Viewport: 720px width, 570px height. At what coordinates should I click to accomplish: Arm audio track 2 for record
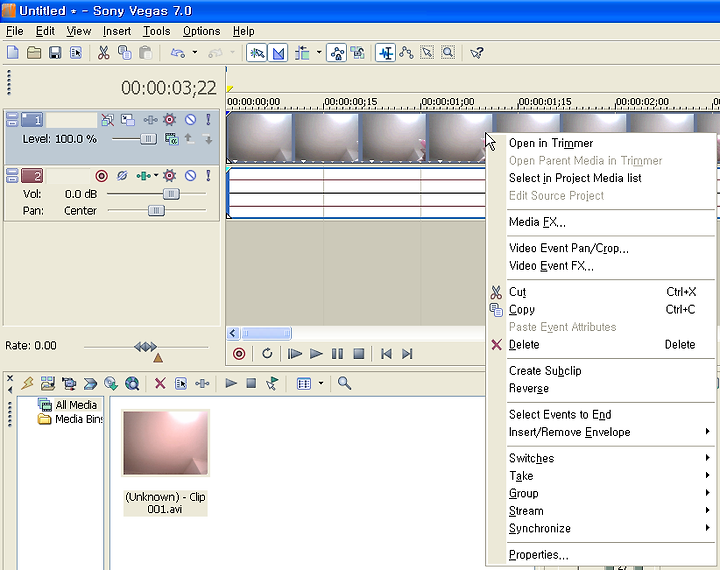(101, 175)
